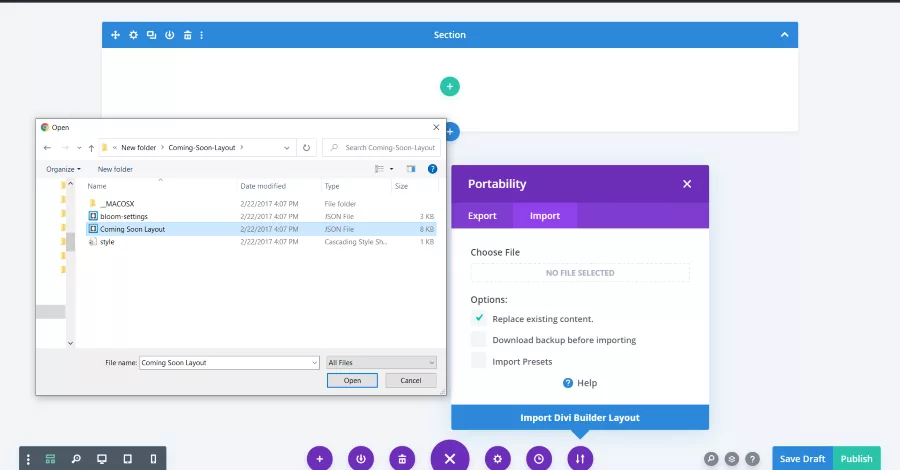Open builder settings dots in bottom-left toolbar
Screen dimensions: 900x470
click(x=28, y=459)
